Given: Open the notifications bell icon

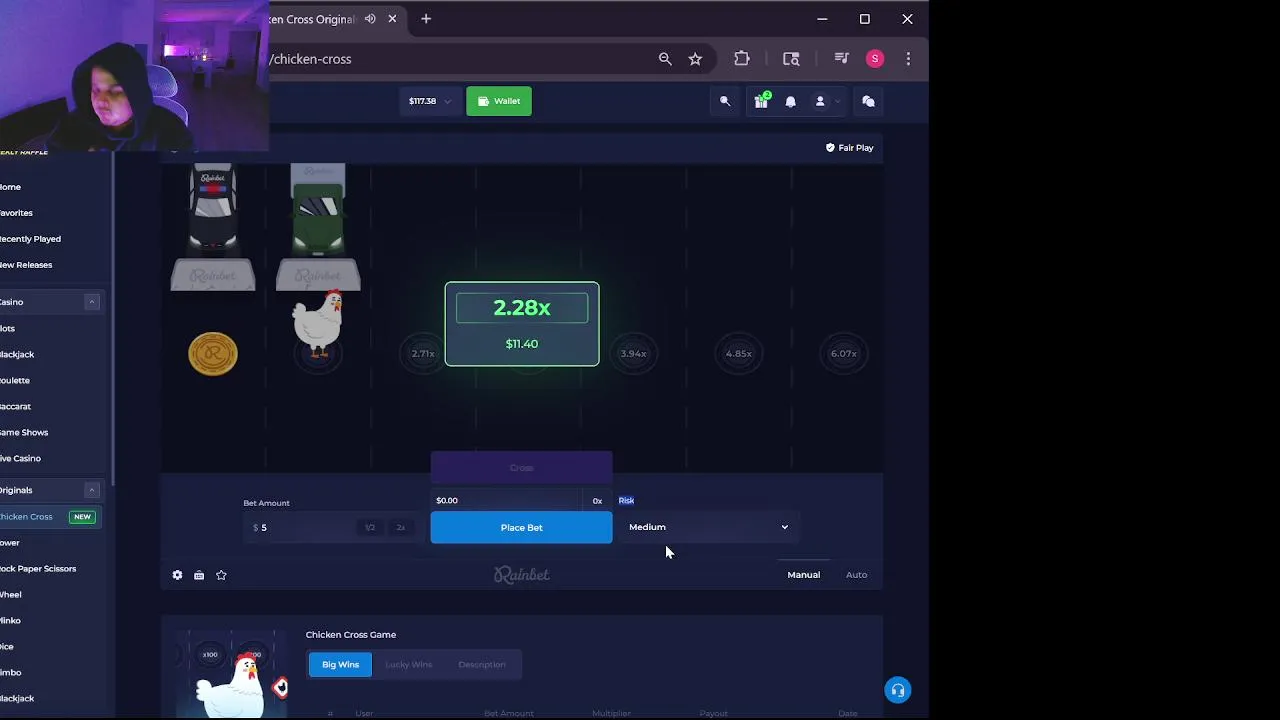Looking at the screenshot, I should (791, 101).
